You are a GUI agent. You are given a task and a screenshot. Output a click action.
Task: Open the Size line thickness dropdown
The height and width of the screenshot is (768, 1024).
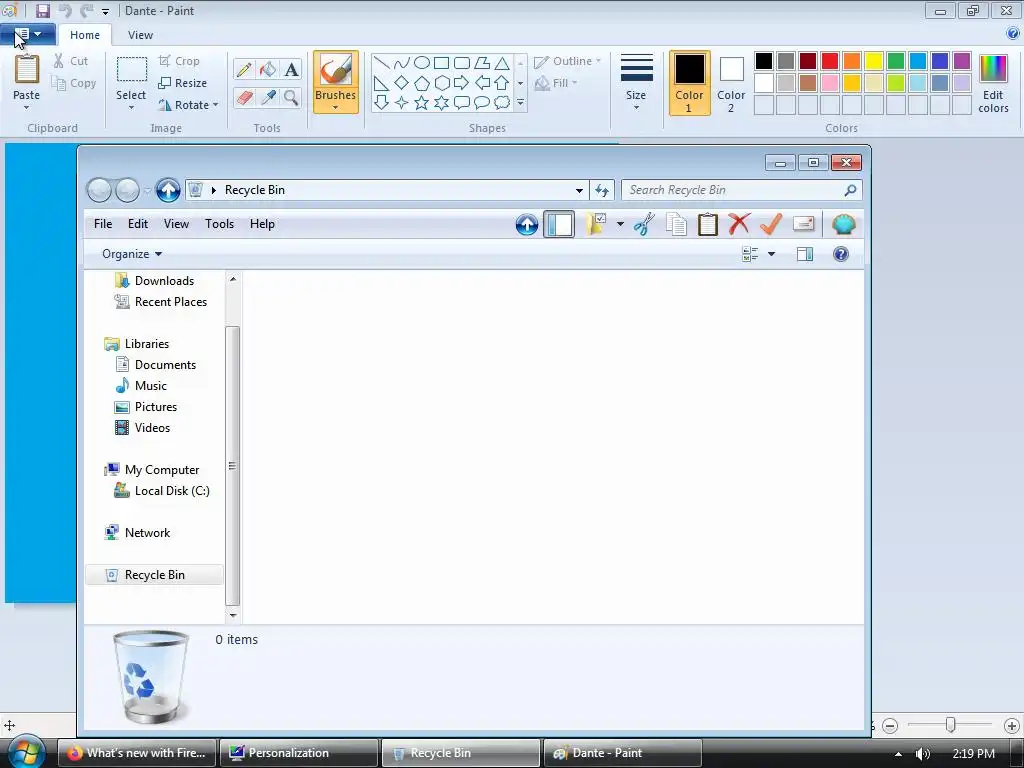(x=636, y=83)
